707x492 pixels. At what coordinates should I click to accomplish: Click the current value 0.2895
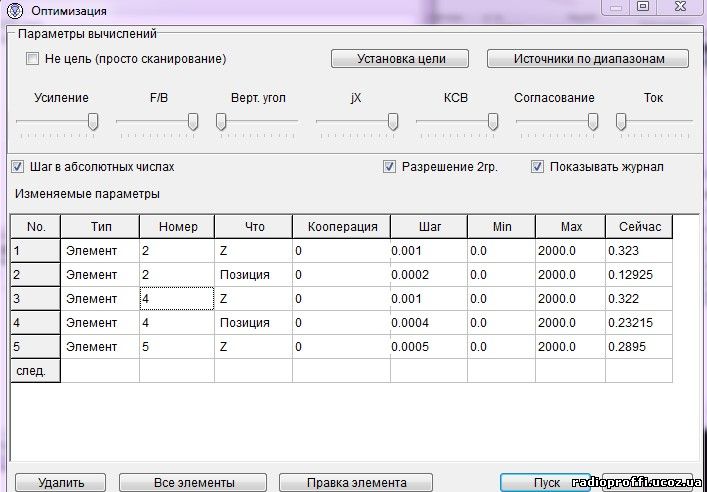(639, 346)
